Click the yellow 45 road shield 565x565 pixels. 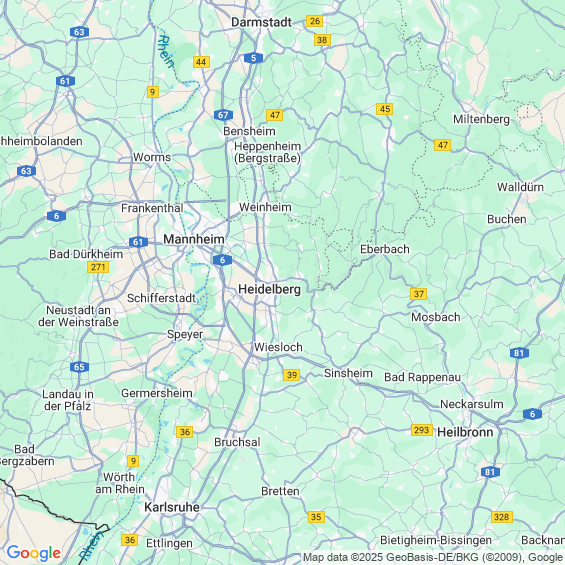(x=384, y=109)
